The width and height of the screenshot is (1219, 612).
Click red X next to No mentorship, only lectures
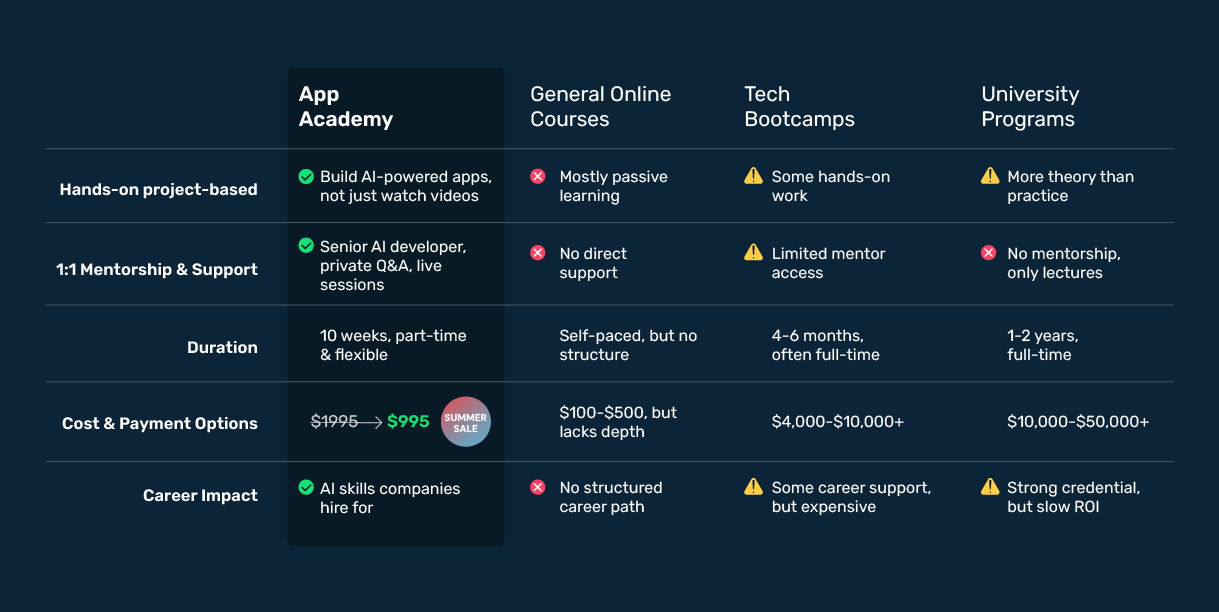989,254
